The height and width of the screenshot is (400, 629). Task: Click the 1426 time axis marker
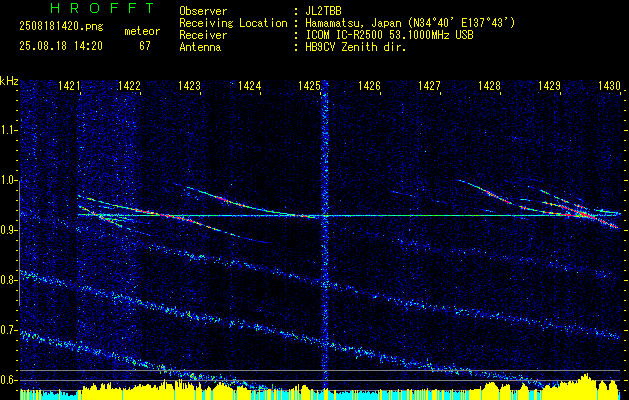pyautogui.click(x=369, y=85)
